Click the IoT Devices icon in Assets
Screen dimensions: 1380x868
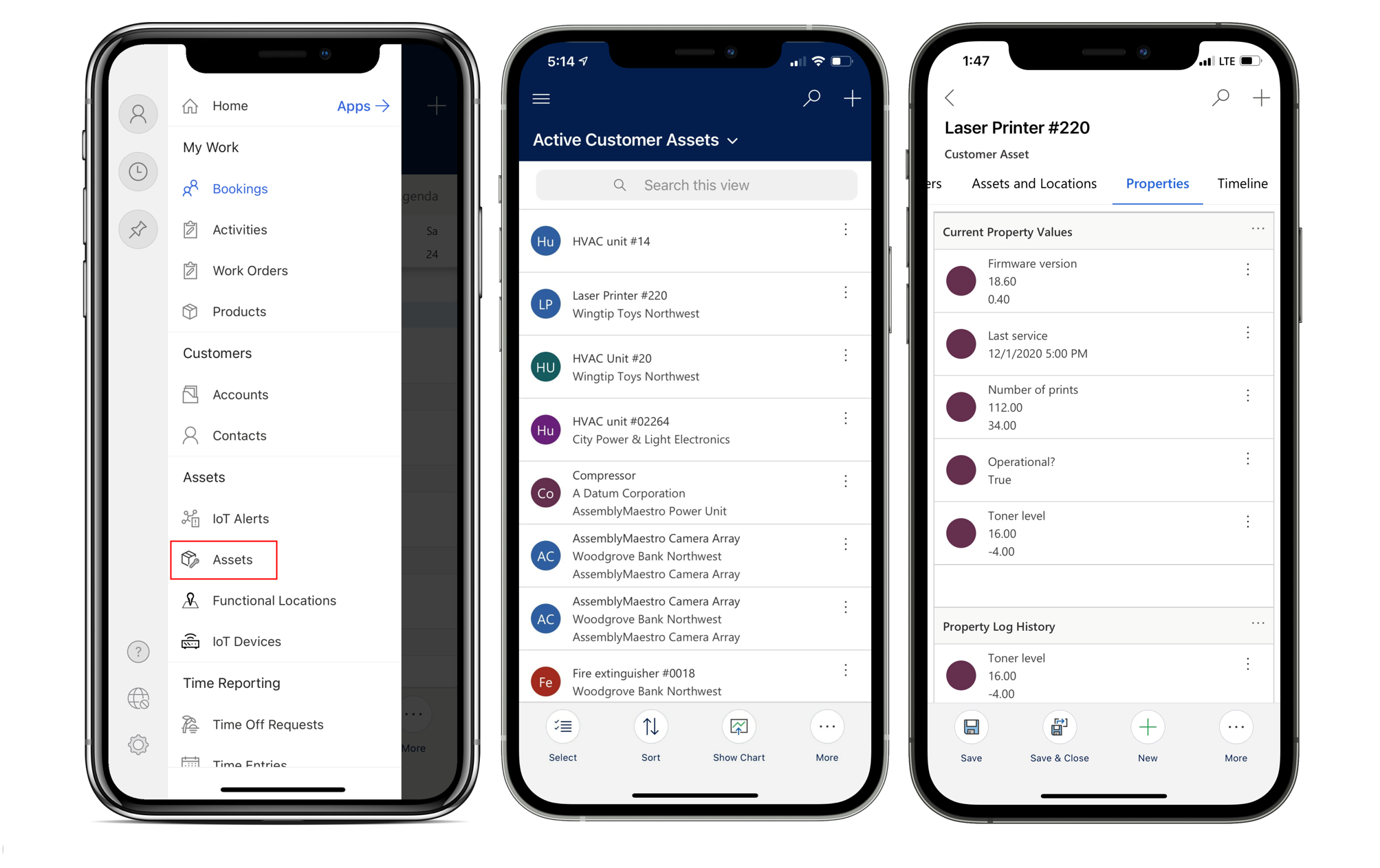(191, 641)
